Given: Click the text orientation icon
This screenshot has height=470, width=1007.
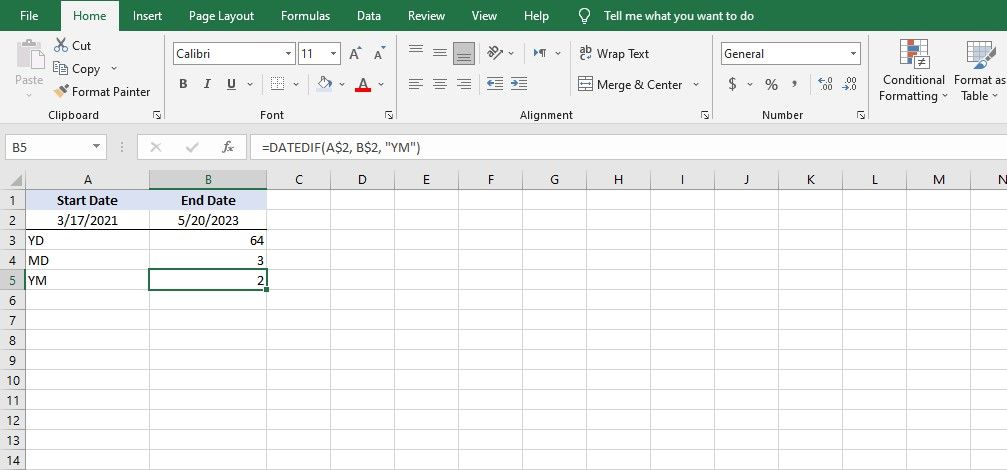Looking at the screenshot, I should click(x=495, y=53).
